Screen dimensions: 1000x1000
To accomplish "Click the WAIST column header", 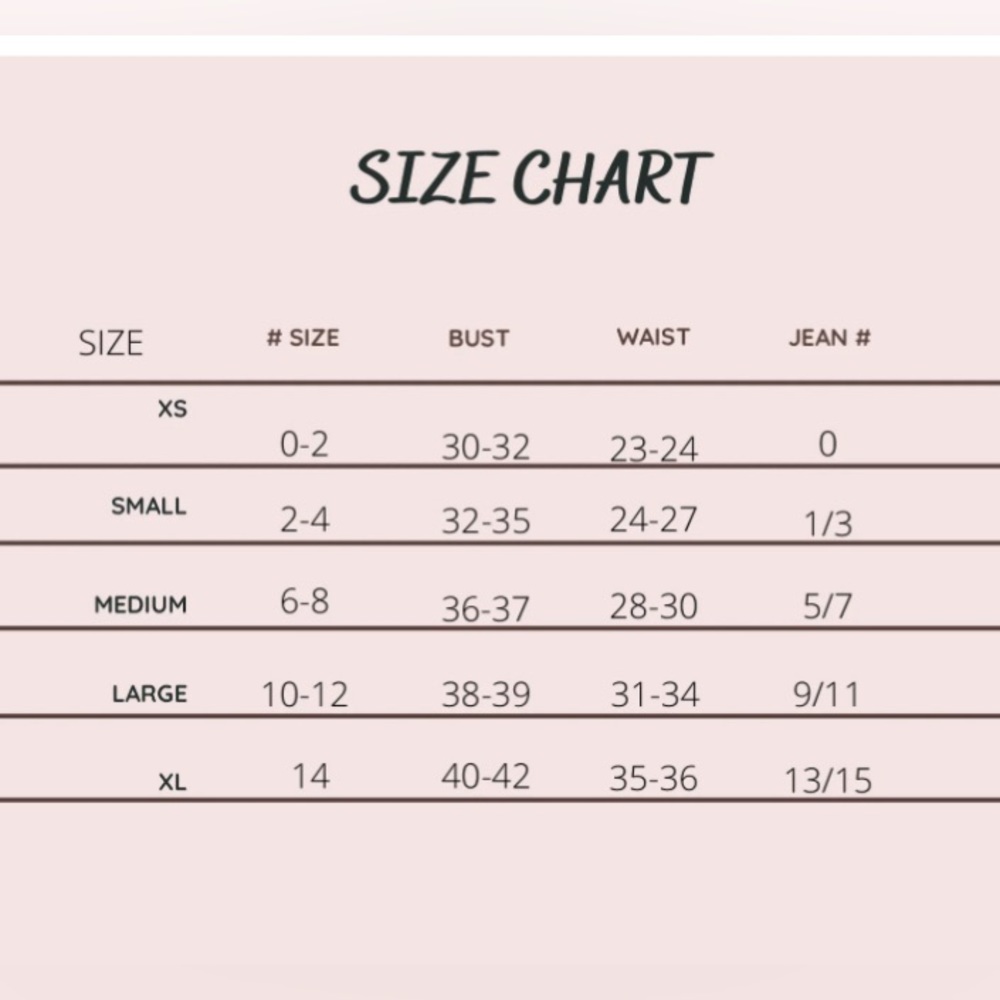I will [x=653, y=337].
